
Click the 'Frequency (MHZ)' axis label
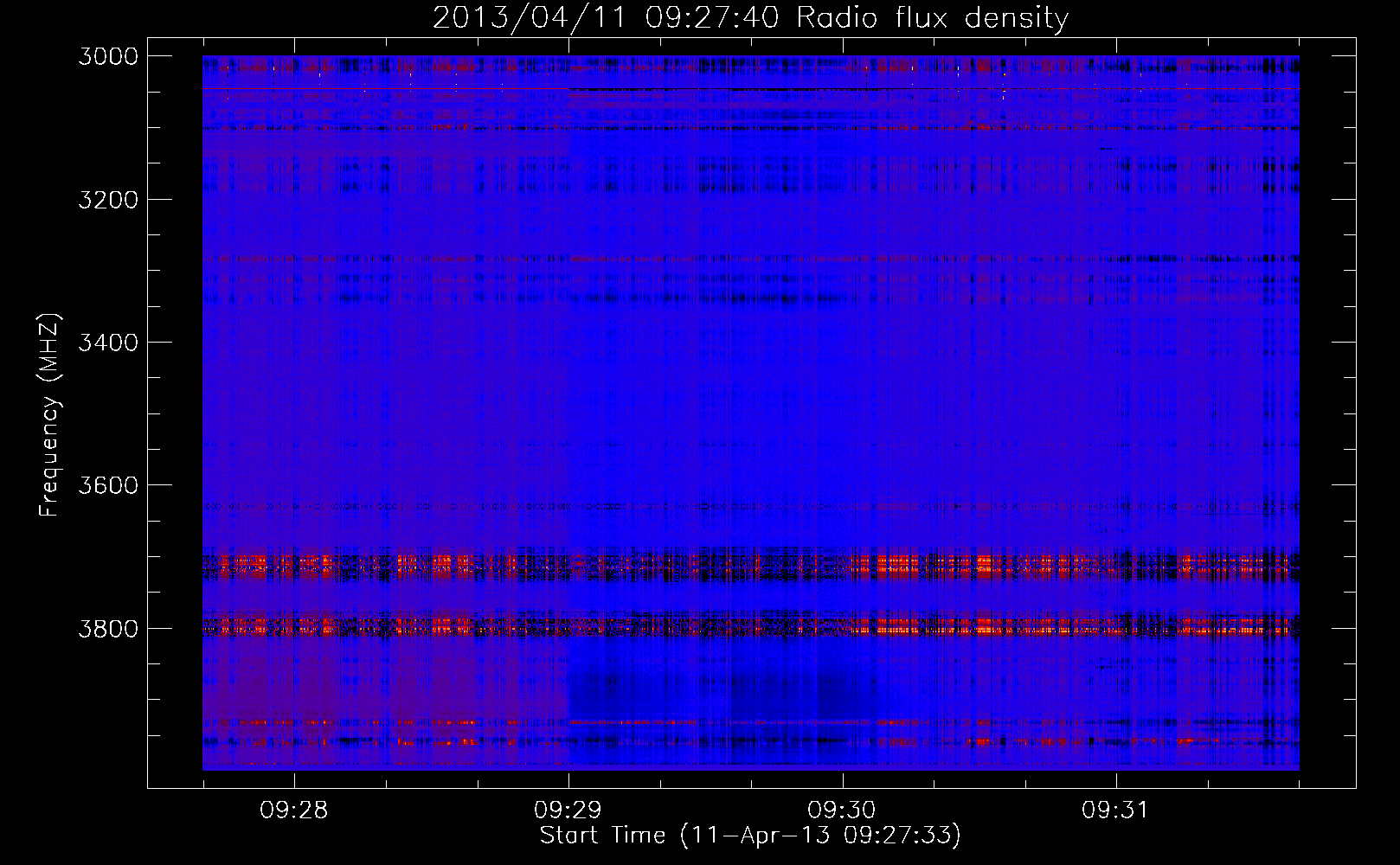click(x=49, y=415)
